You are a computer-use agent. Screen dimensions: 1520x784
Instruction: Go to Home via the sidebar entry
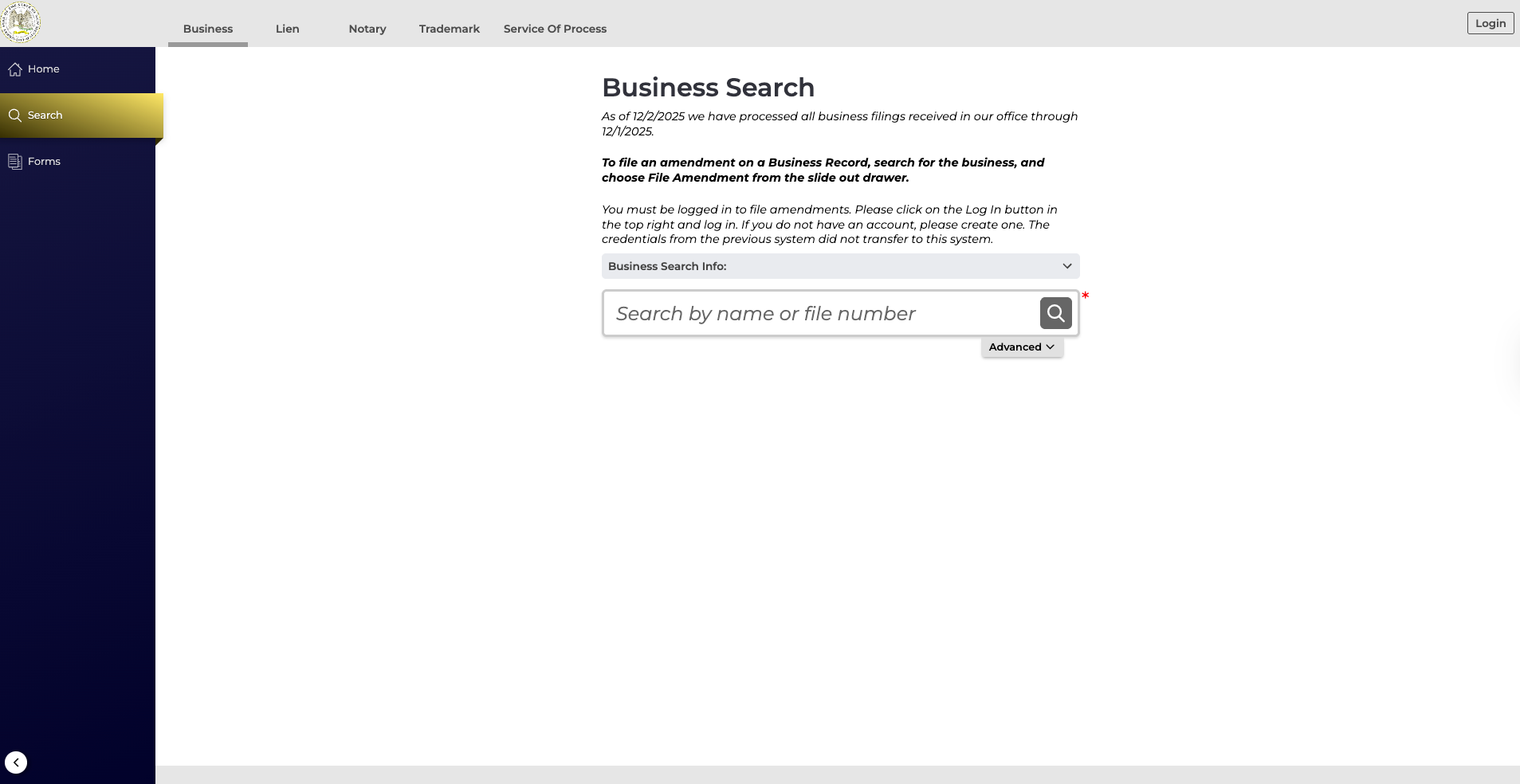[x=44, y=69]
